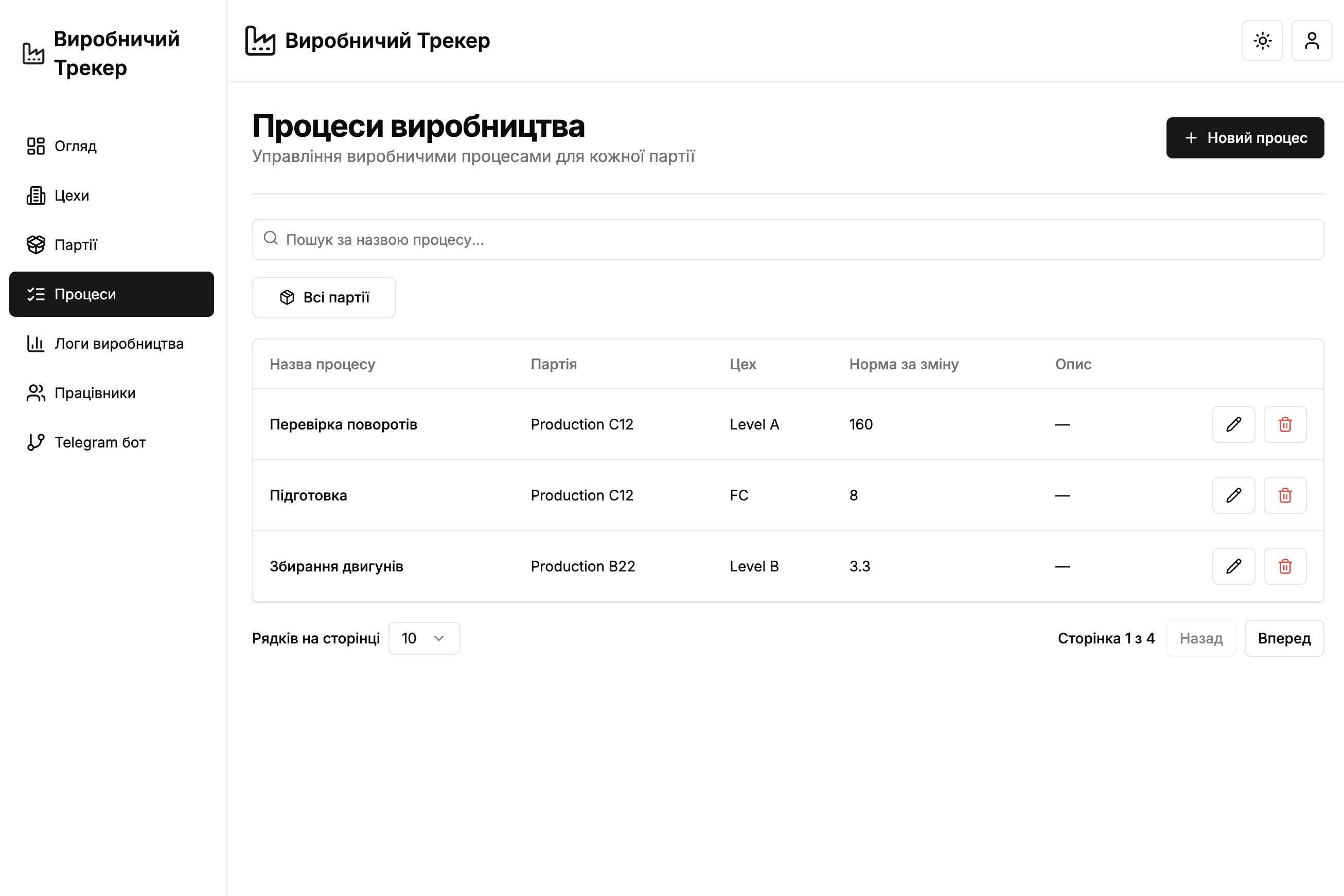Open the user profile icon menu
This screenshot has height=896, width=1344.
(x=1312, y=41)
